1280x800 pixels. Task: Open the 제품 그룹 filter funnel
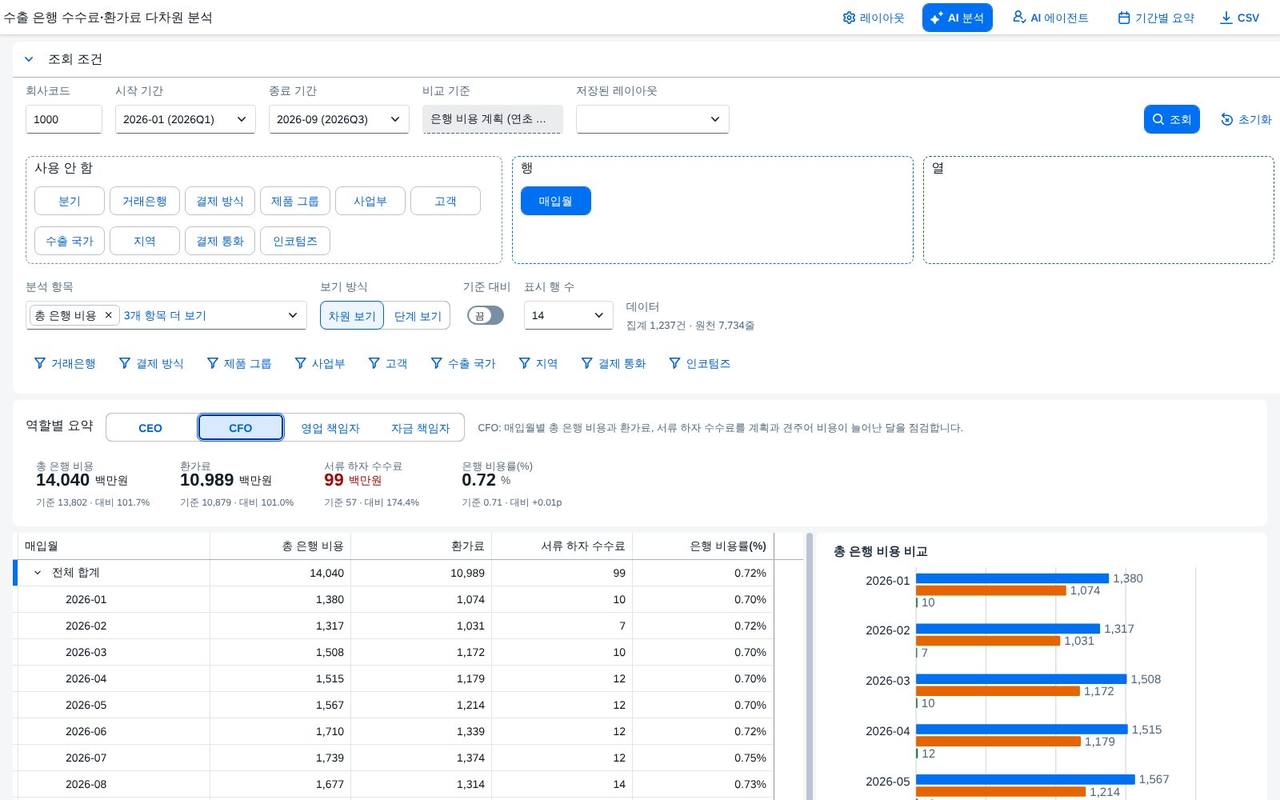pyautogui.click(x=239, y=364)
